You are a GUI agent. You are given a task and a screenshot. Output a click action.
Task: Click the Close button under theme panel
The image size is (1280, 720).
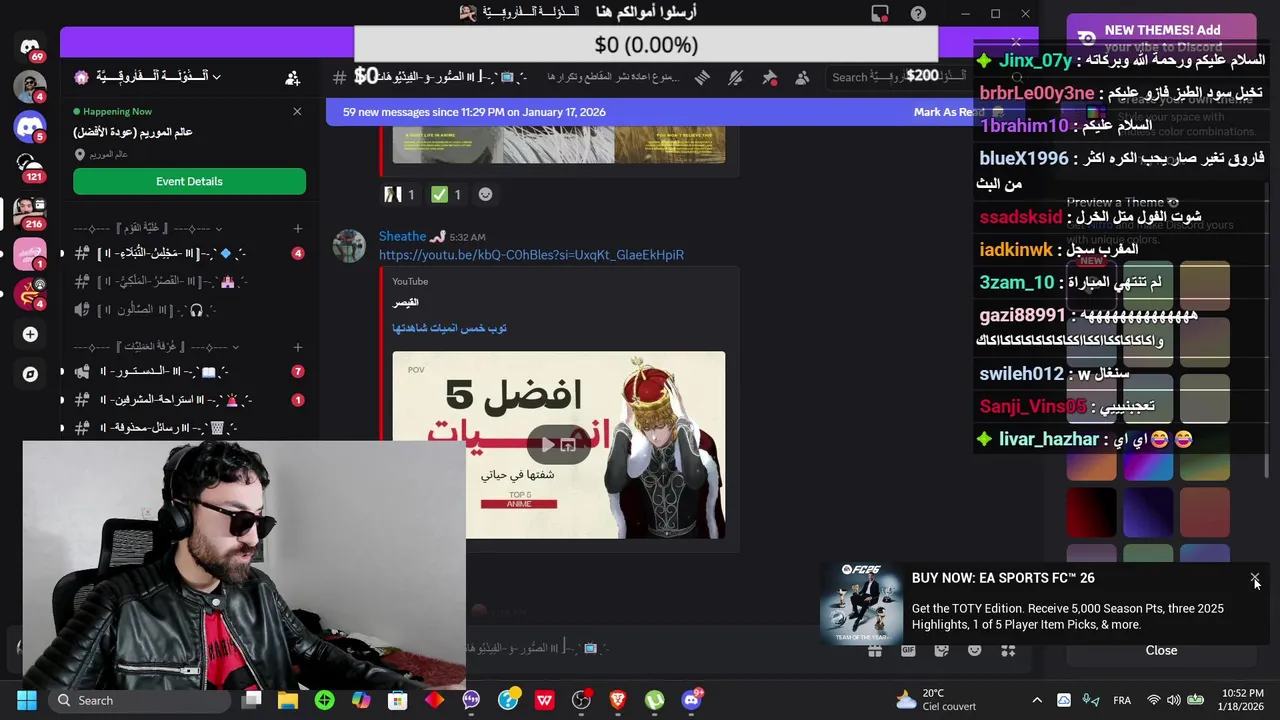click(x=1161, y=650)
